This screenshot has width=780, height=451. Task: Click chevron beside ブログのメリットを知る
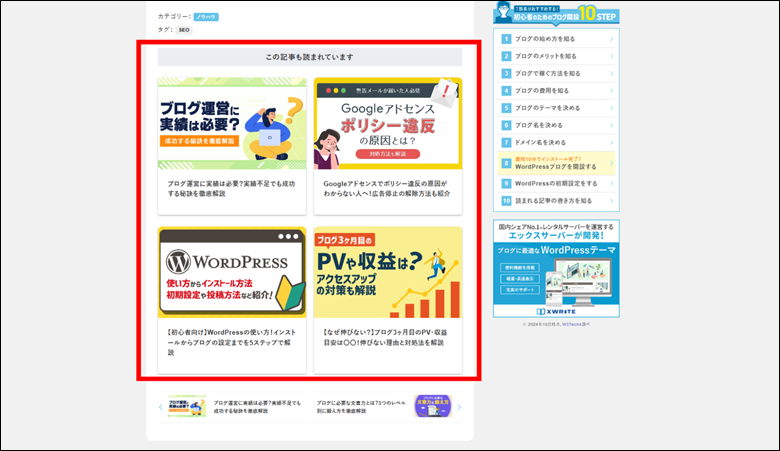point(611,56)
